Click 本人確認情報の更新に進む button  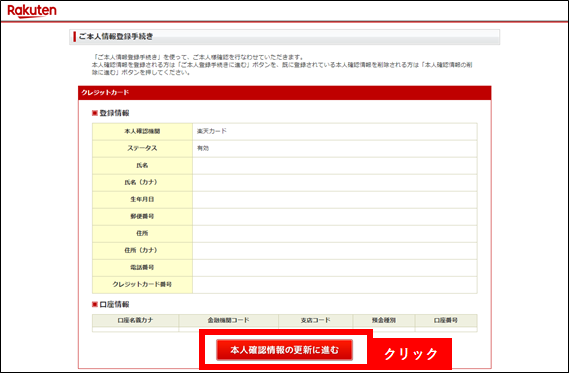284,350
